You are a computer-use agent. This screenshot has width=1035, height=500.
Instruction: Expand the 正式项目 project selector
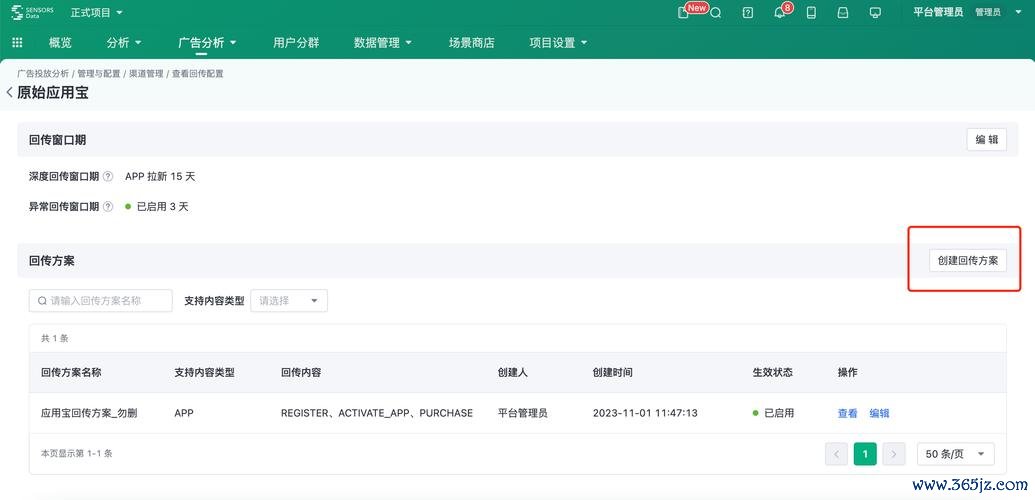pyautogui.click(x=97, y=13)
